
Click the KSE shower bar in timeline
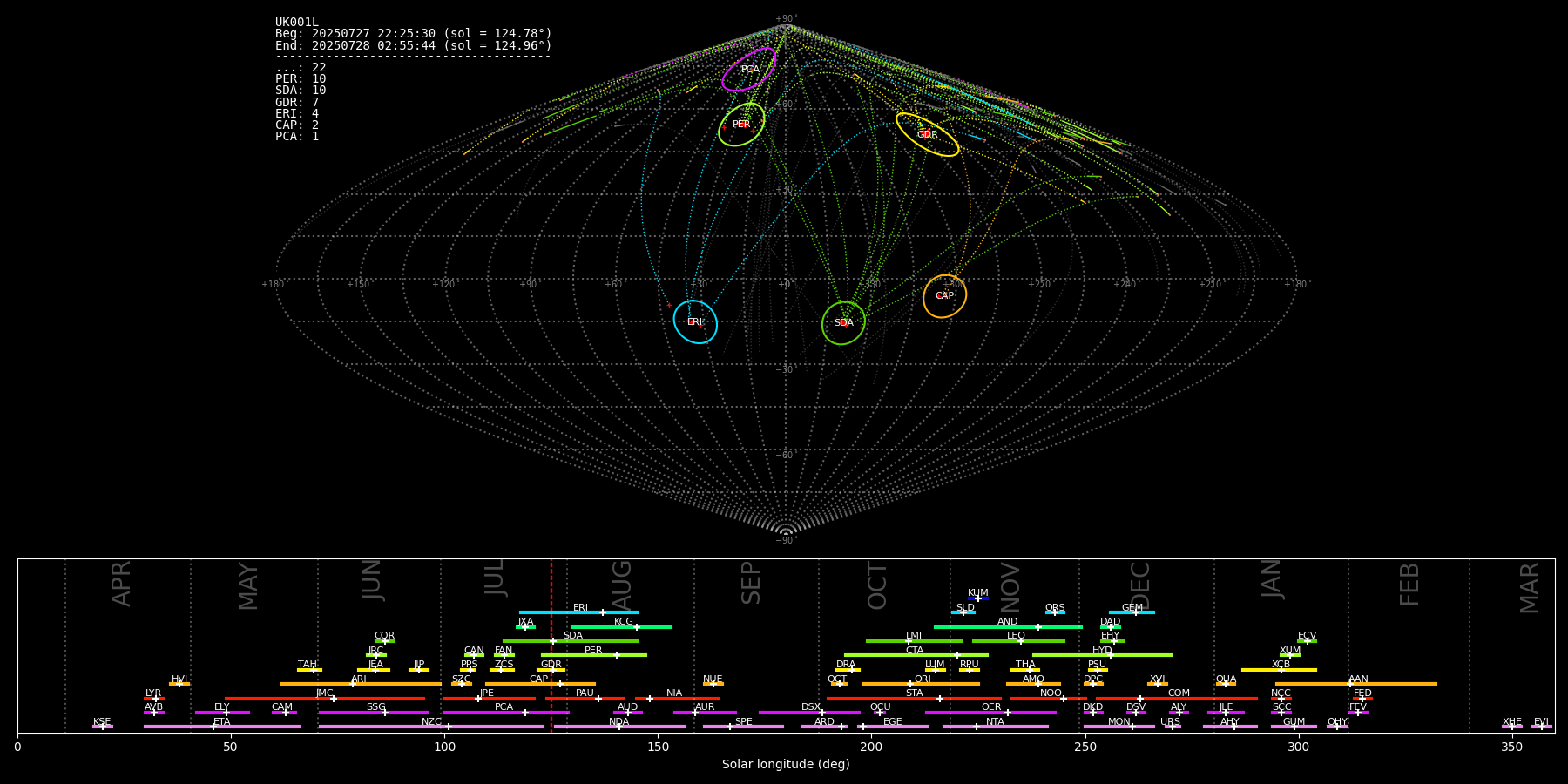[x=103, y=727]
